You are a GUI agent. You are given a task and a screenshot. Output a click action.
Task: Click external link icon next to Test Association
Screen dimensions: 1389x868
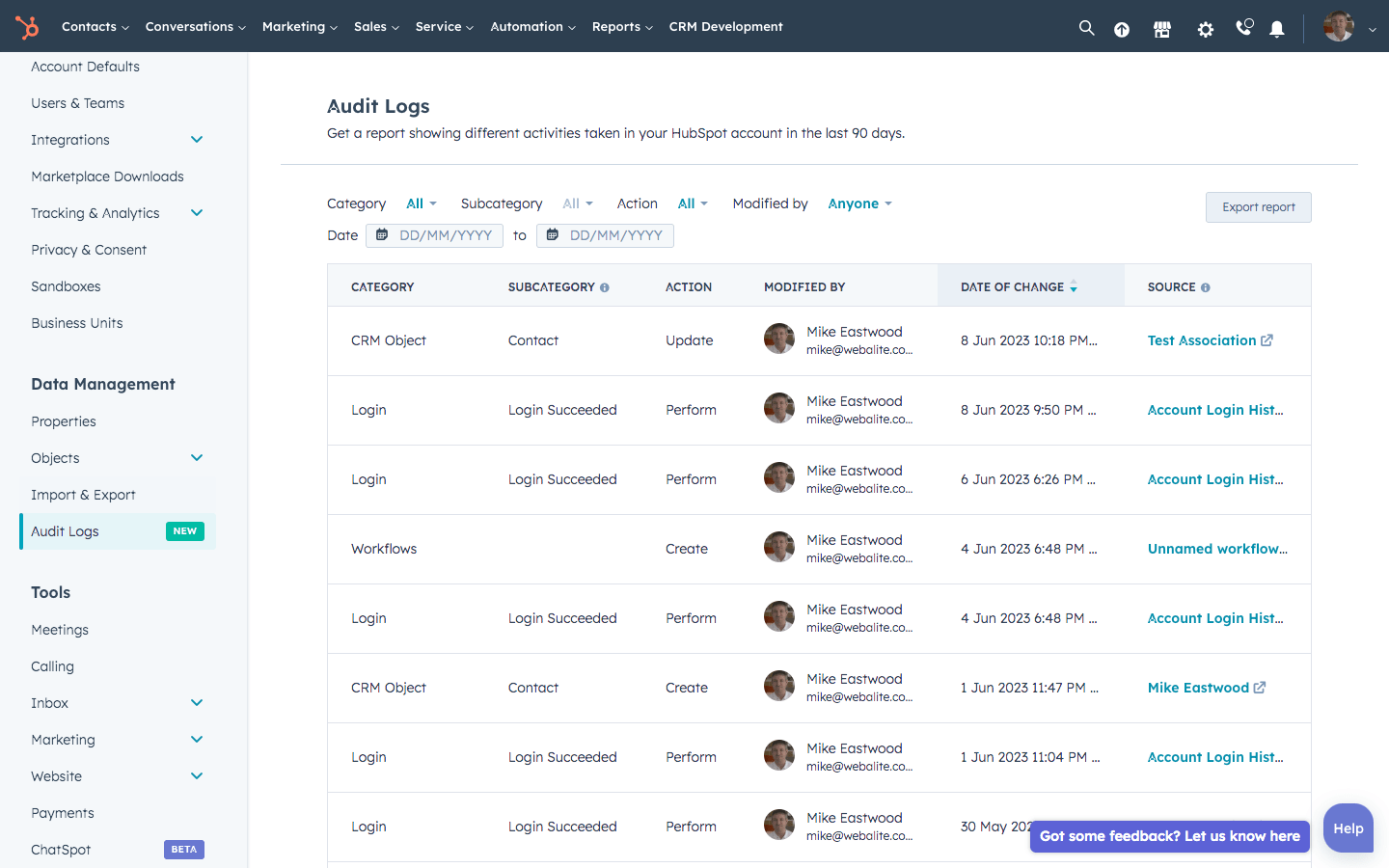1267,340
